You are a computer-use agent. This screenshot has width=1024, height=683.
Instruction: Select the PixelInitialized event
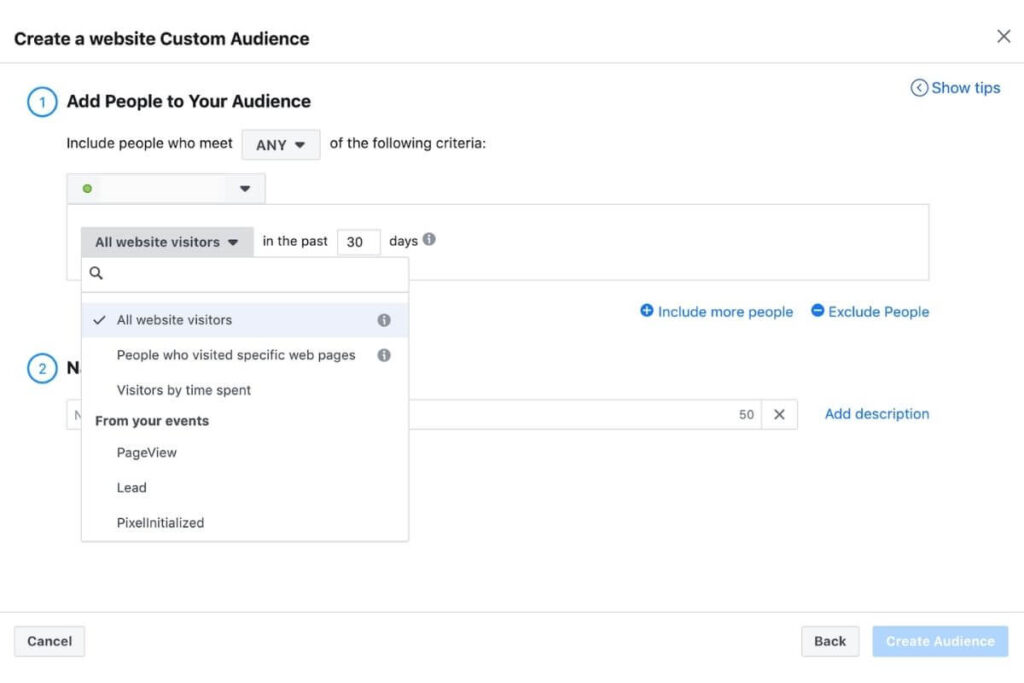pyautogui.click(x=160, y=523)
